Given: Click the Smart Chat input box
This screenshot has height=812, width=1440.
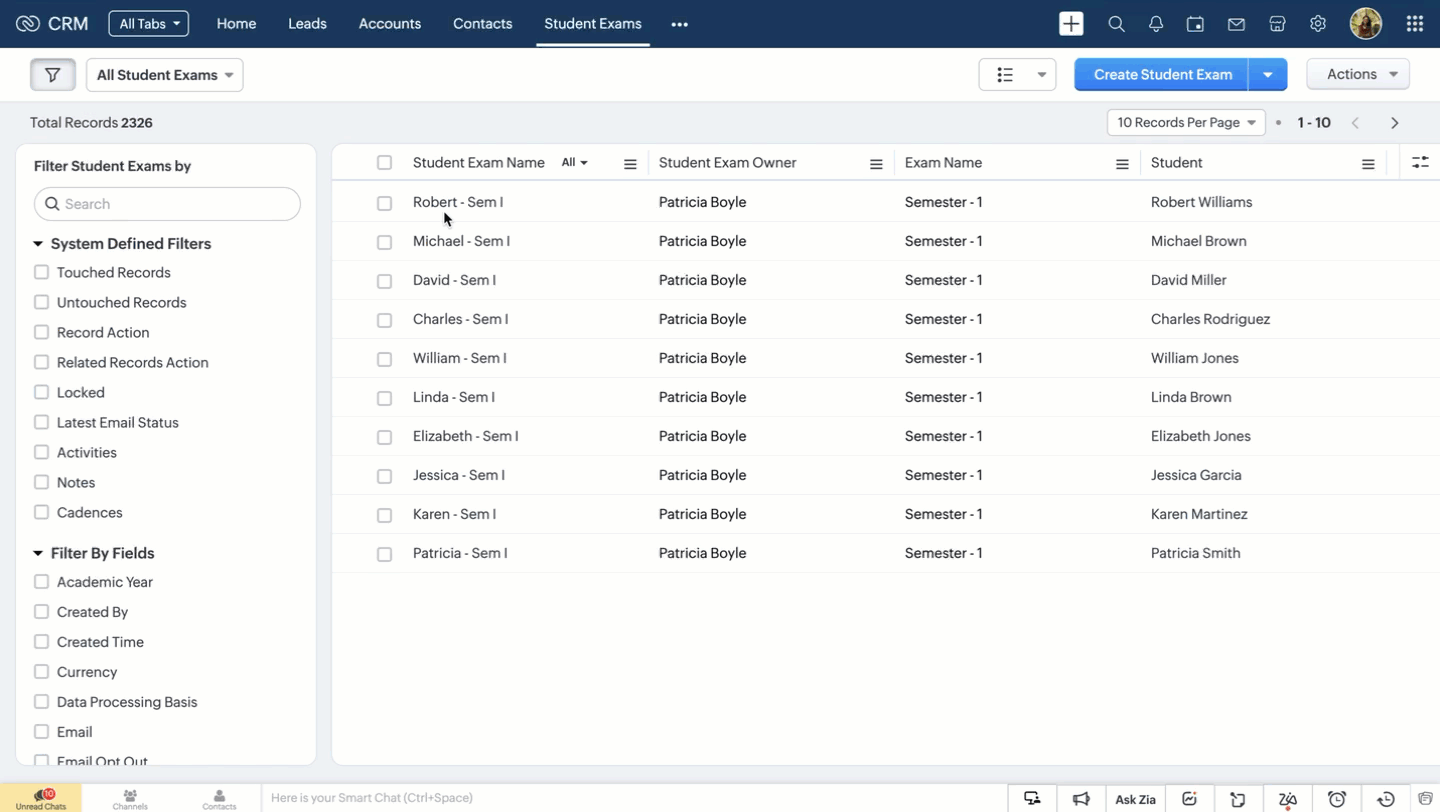Looking at the screenshot, I should pos(635,798).
